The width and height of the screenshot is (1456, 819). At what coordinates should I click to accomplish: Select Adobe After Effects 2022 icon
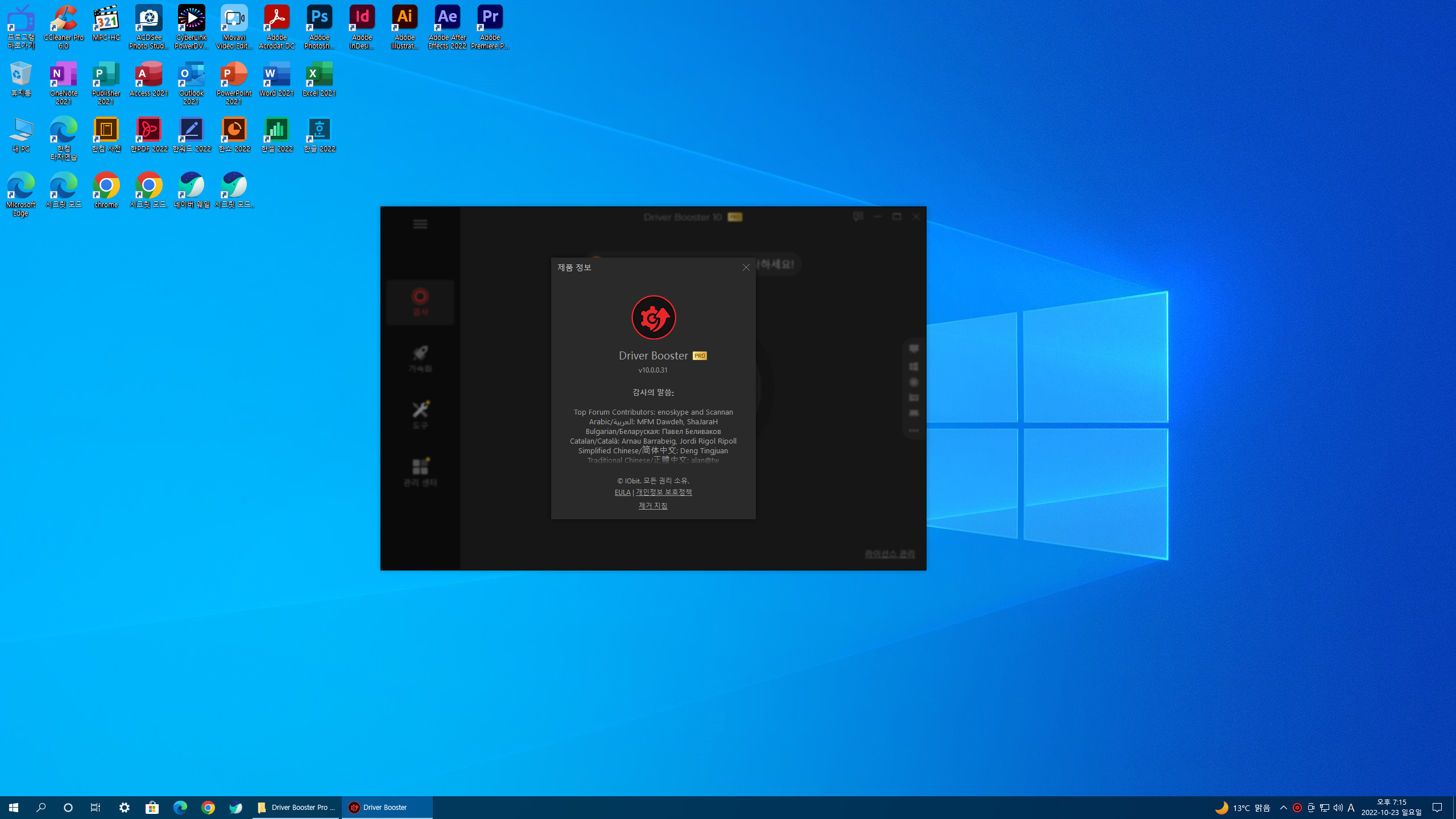447,27
